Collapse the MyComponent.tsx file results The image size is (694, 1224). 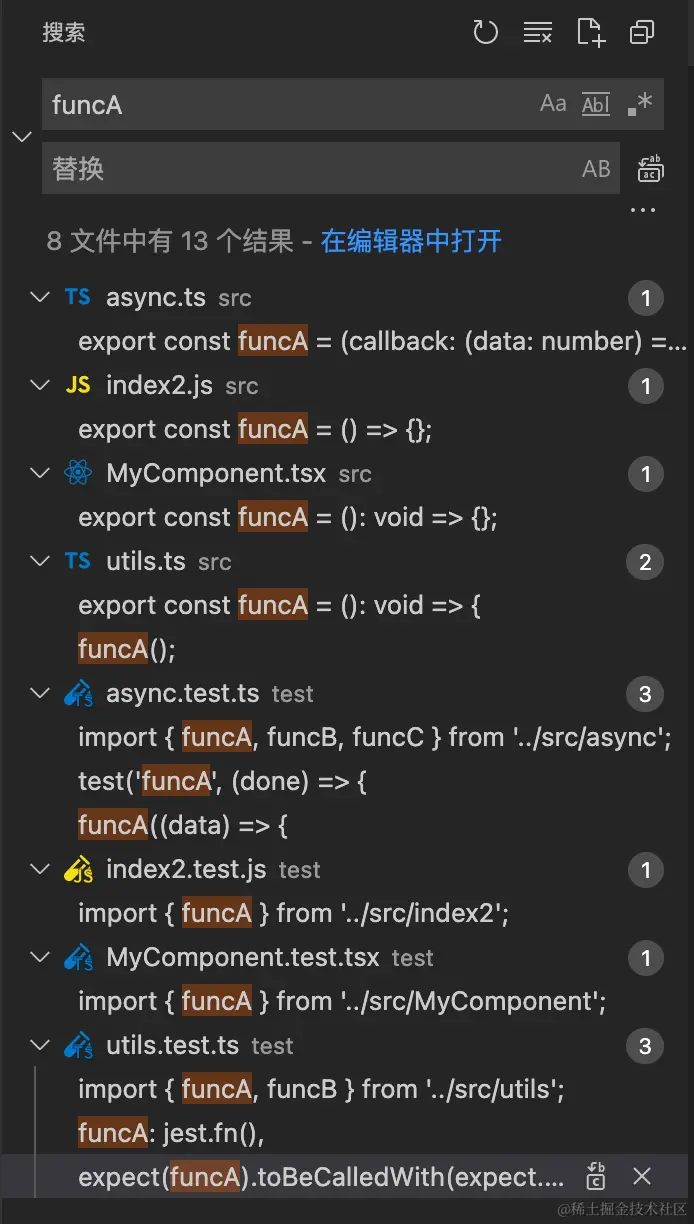point(40,473)
